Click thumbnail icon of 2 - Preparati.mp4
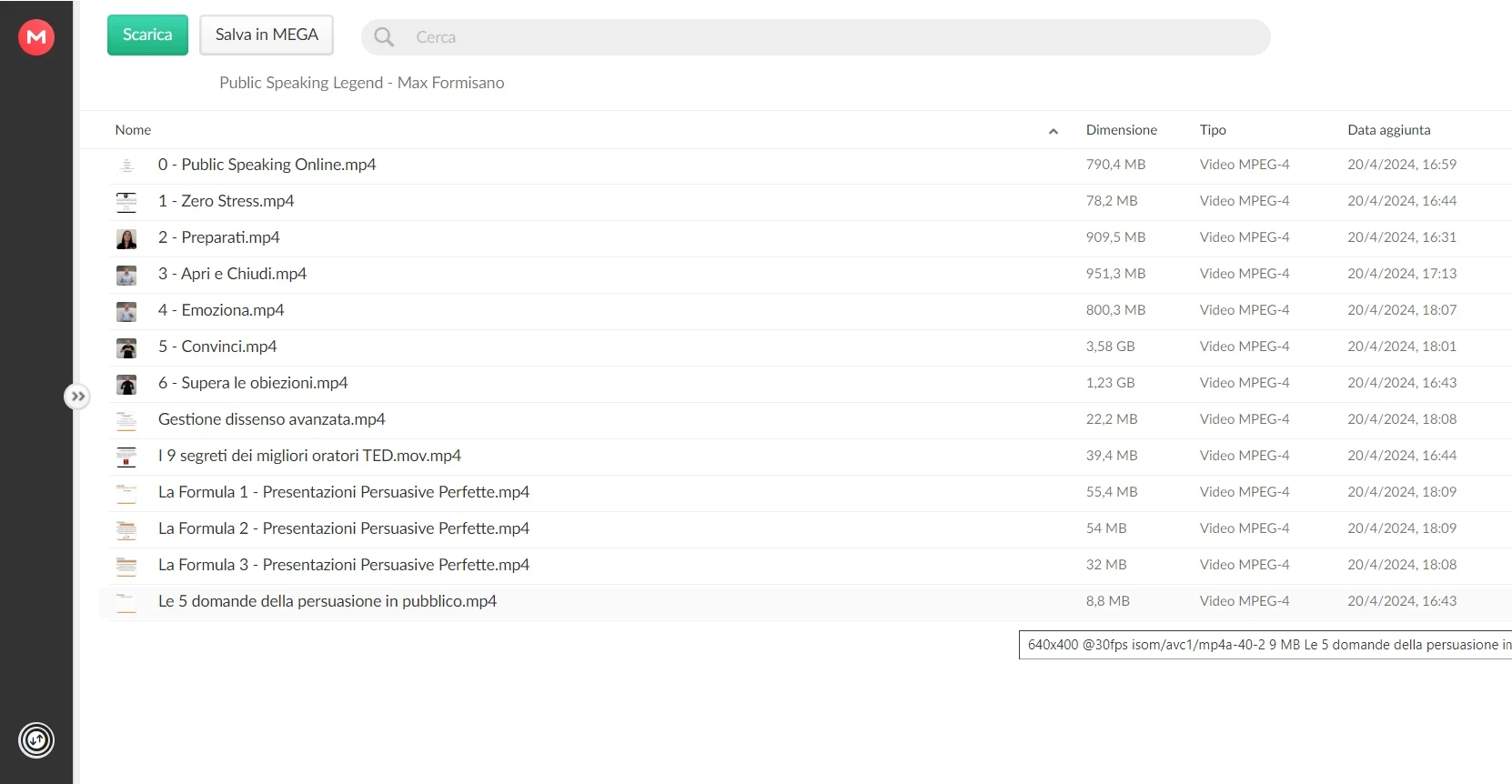The image size is (1512, 784). (x=126, y=238)
